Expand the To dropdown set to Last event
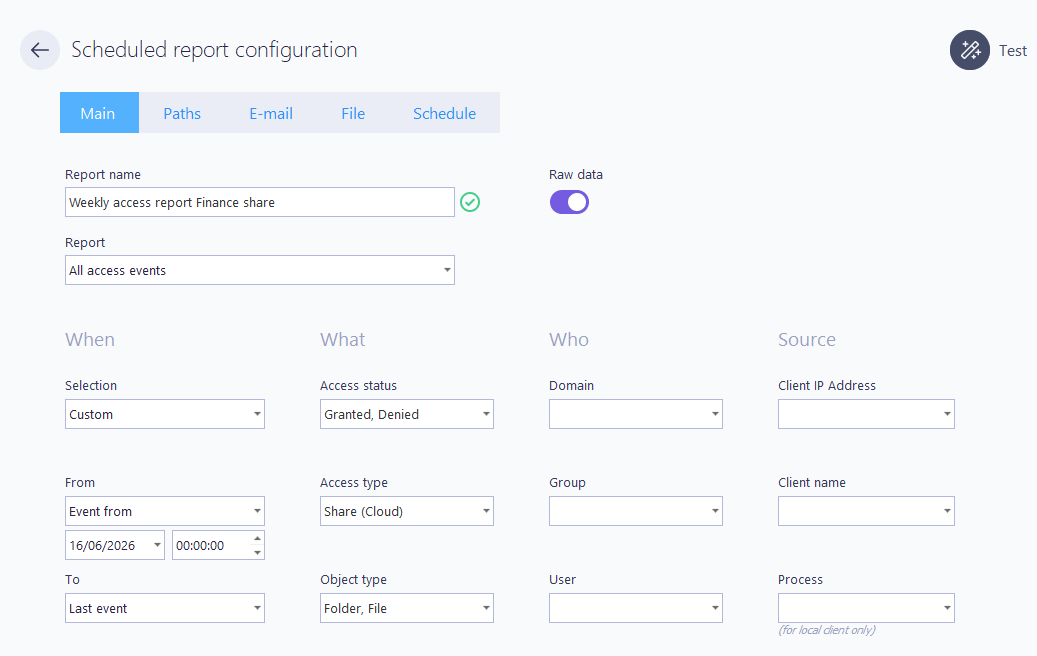1037x656 pixels. (165, 608)
